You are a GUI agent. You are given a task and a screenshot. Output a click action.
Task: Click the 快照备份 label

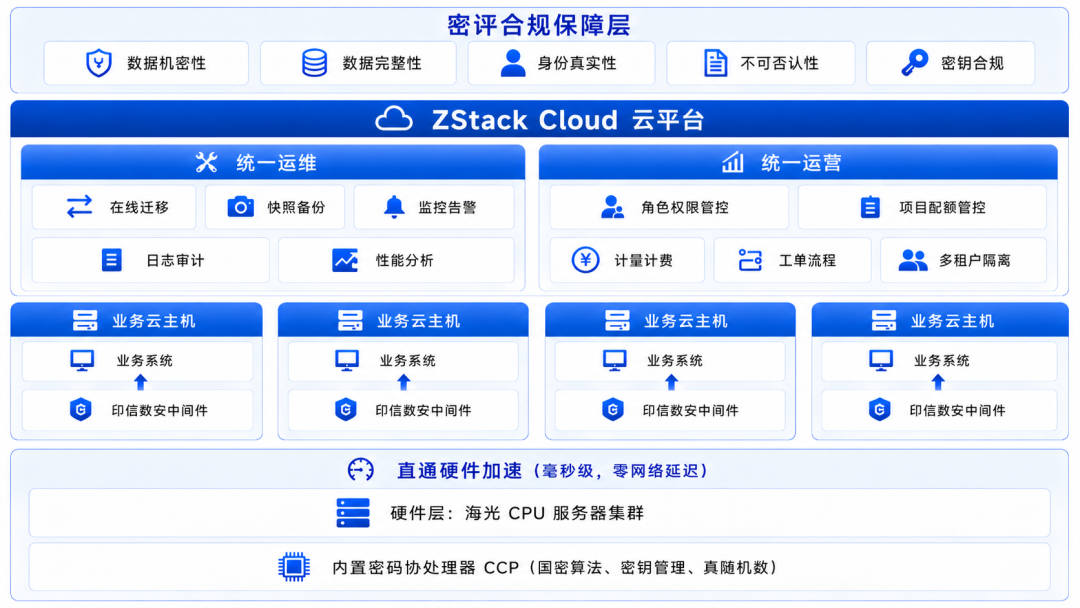296,207
